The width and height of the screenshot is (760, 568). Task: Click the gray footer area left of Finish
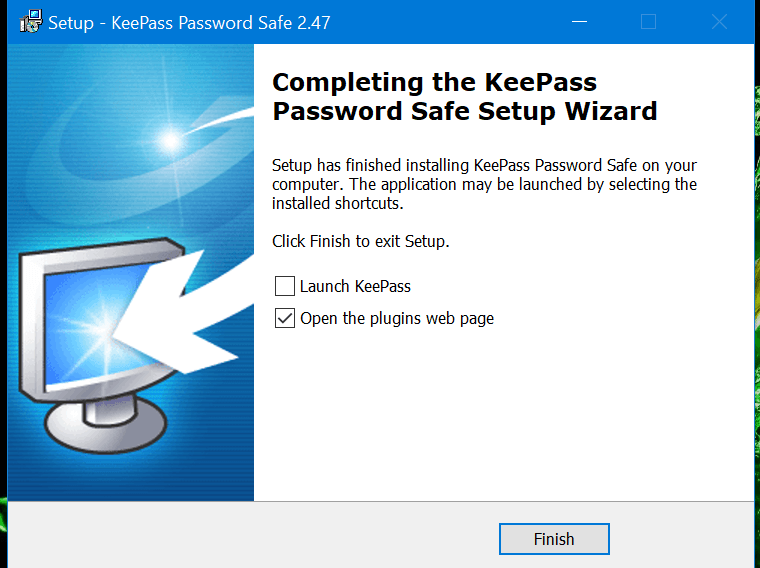click(252, 536)
